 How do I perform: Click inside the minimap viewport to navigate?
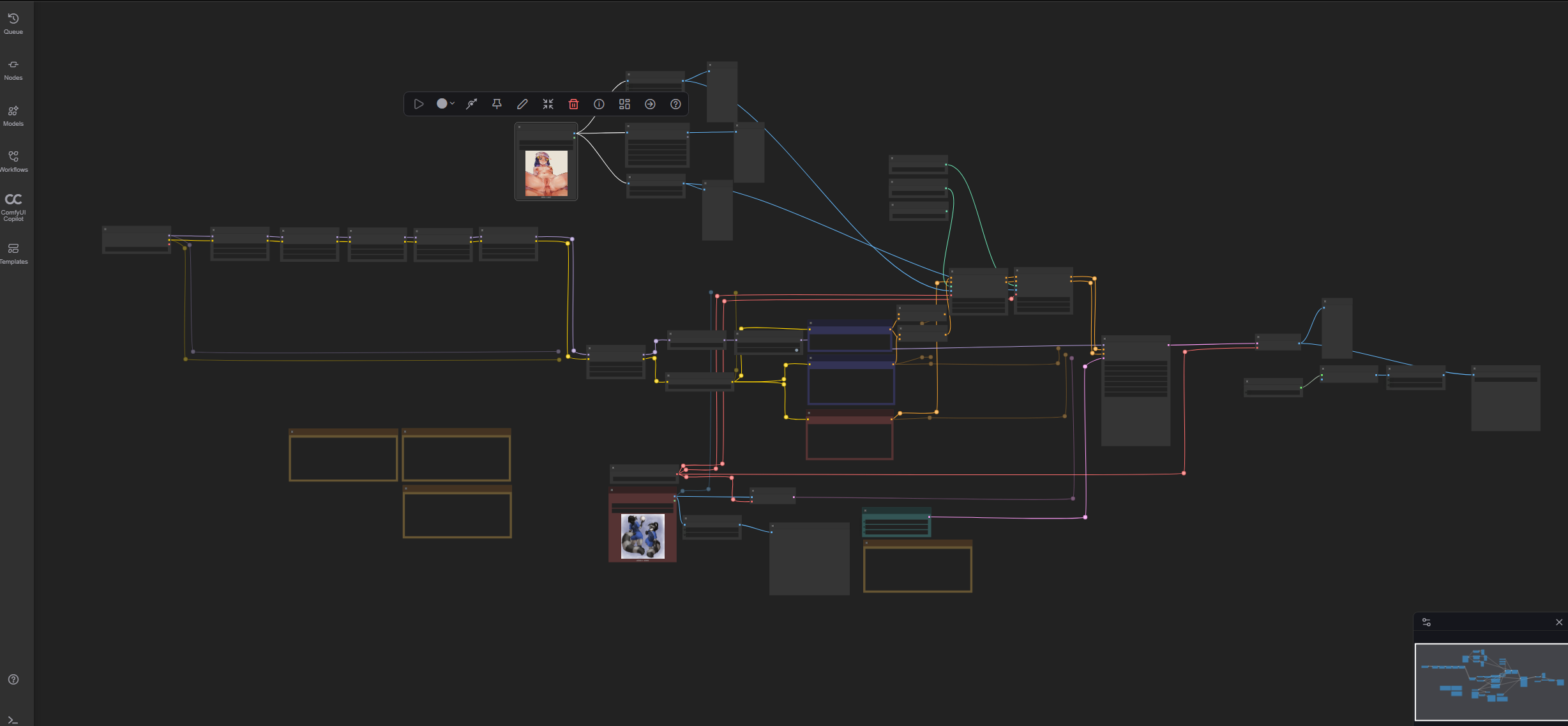[x=1491, y=682]
